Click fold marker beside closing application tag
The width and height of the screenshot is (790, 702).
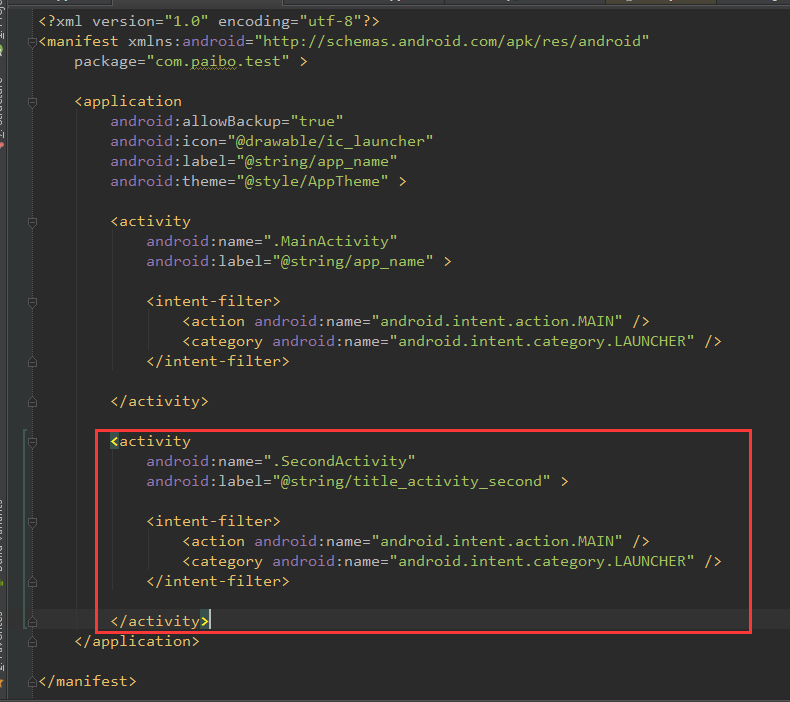pyautogui.click(x=32, y=643)
